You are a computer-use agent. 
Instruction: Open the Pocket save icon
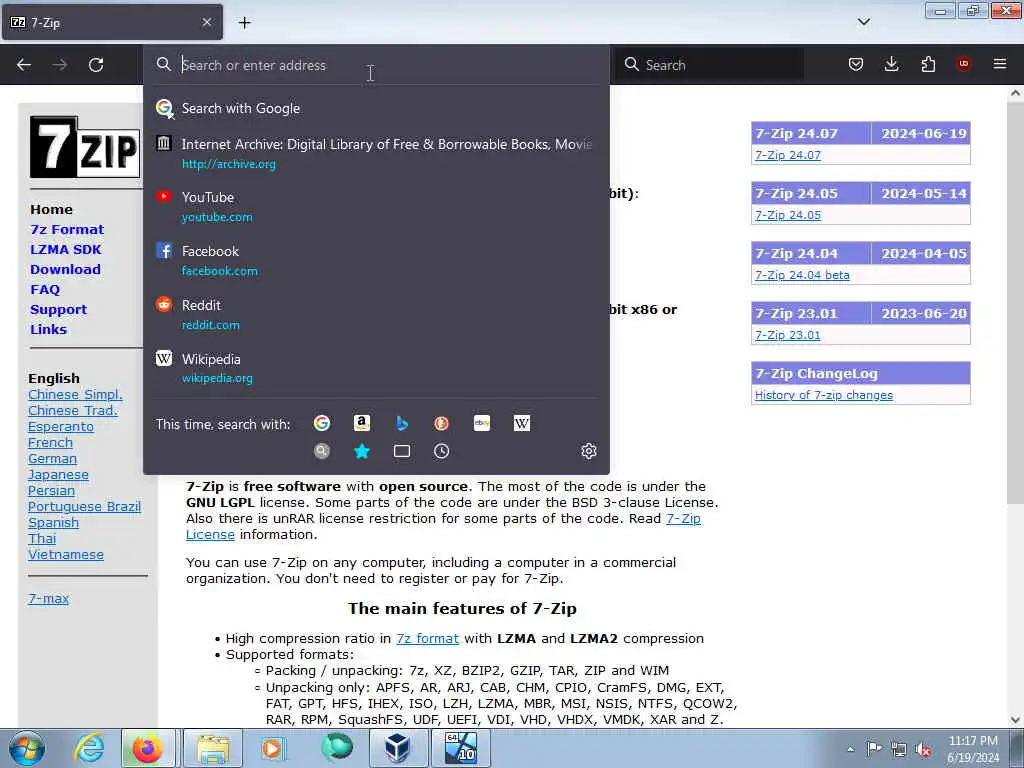tap(856, 64)
